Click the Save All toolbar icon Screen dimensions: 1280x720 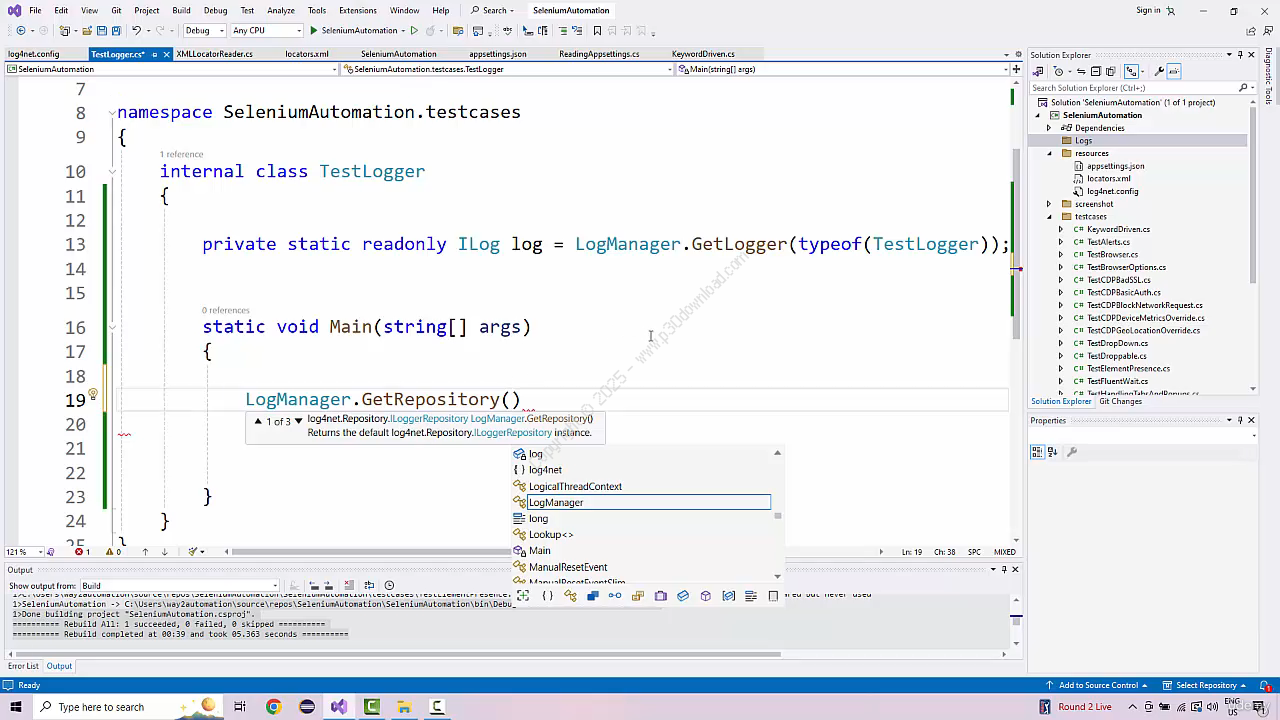tap(116, 30)
